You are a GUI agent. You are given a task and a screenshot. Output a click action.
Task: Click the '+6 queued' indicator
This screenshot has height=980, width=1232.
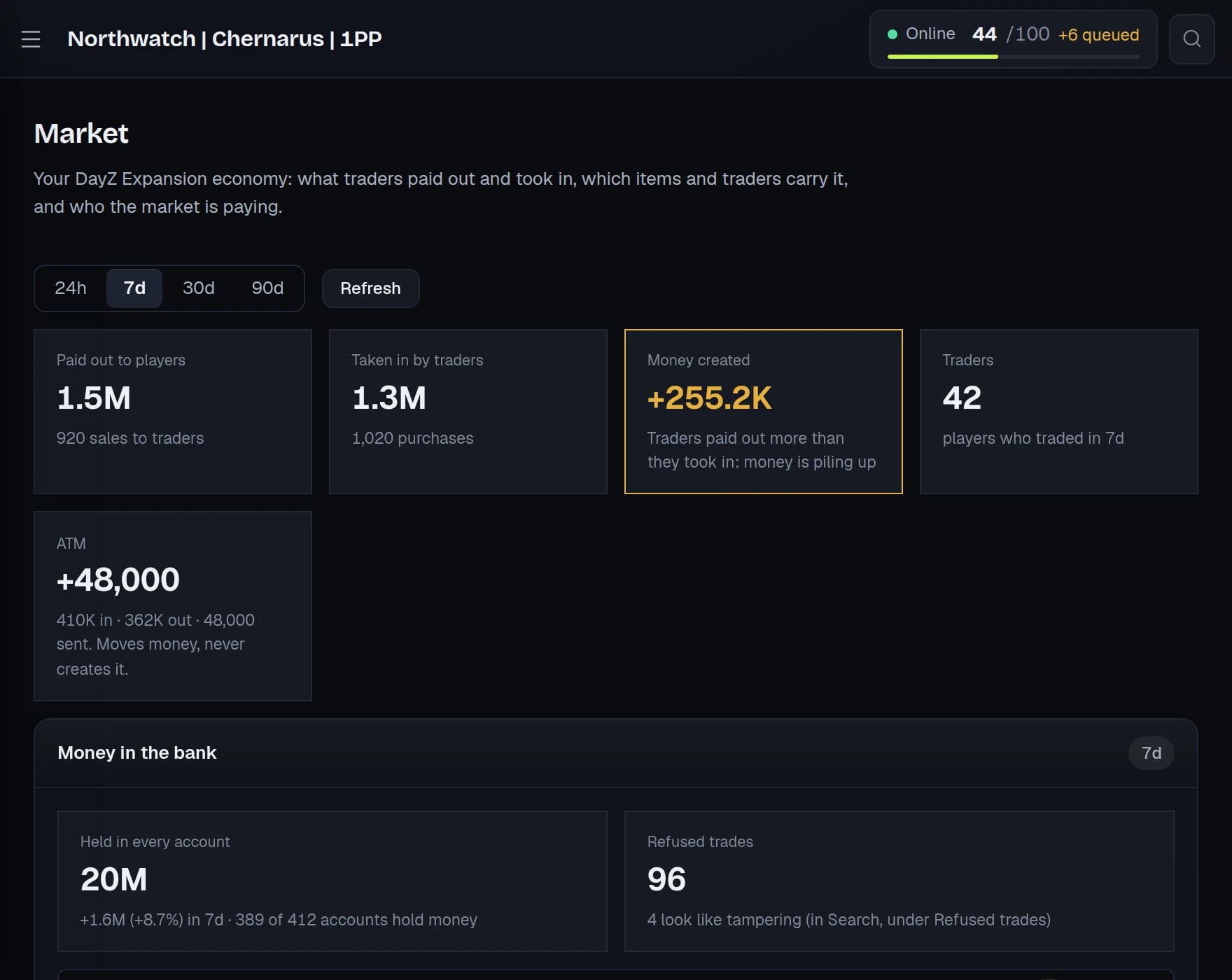(1098, 35)
